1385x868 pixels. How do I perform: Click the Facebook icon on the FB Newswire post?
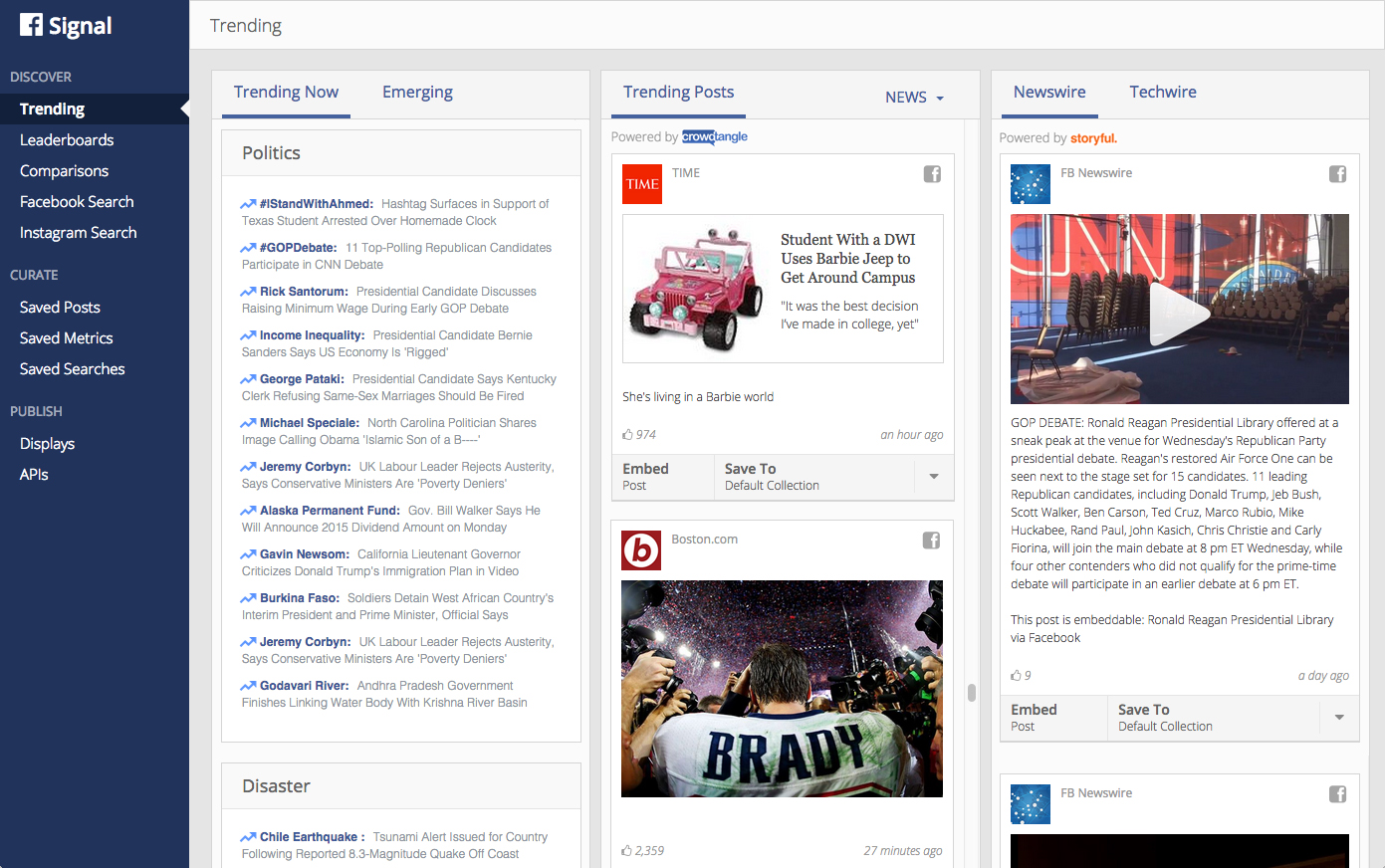tap(1337, 173)
